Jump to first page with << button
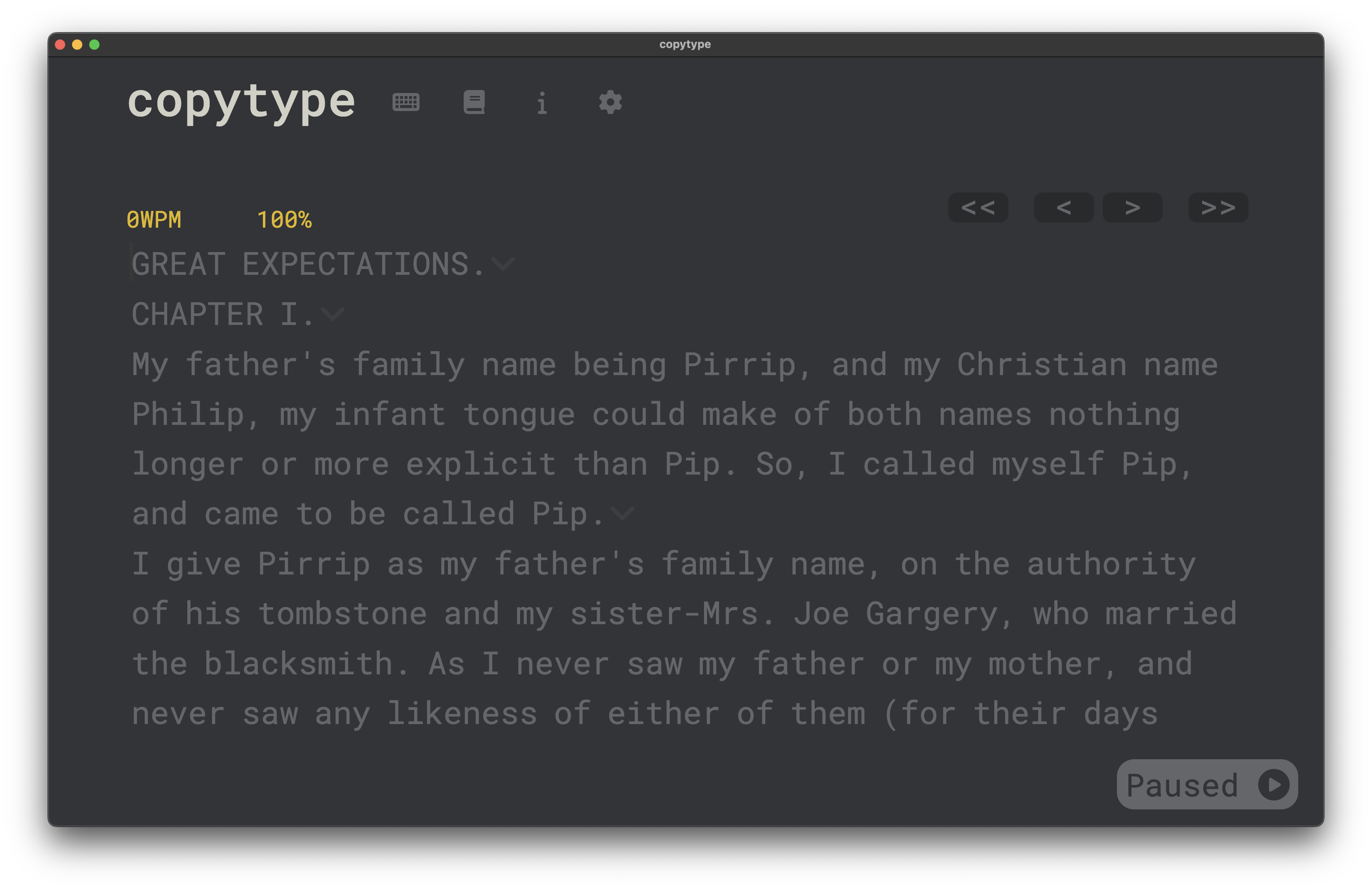Image resolution: width=1372 pixels, height=890 pixels. (978, 207)
